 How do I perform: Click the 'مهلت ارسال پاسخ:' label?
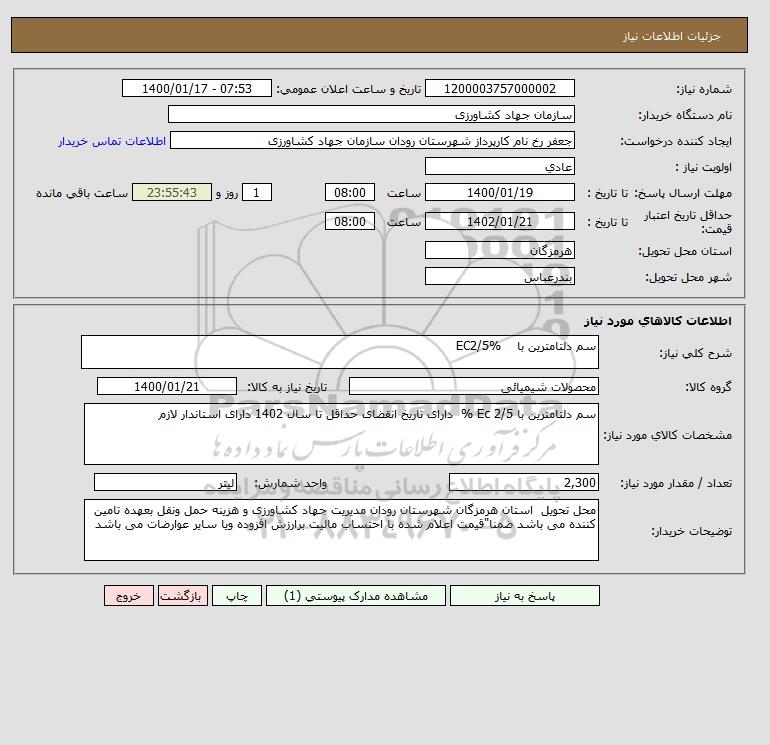pyautogui.click(x=684, y=193)
